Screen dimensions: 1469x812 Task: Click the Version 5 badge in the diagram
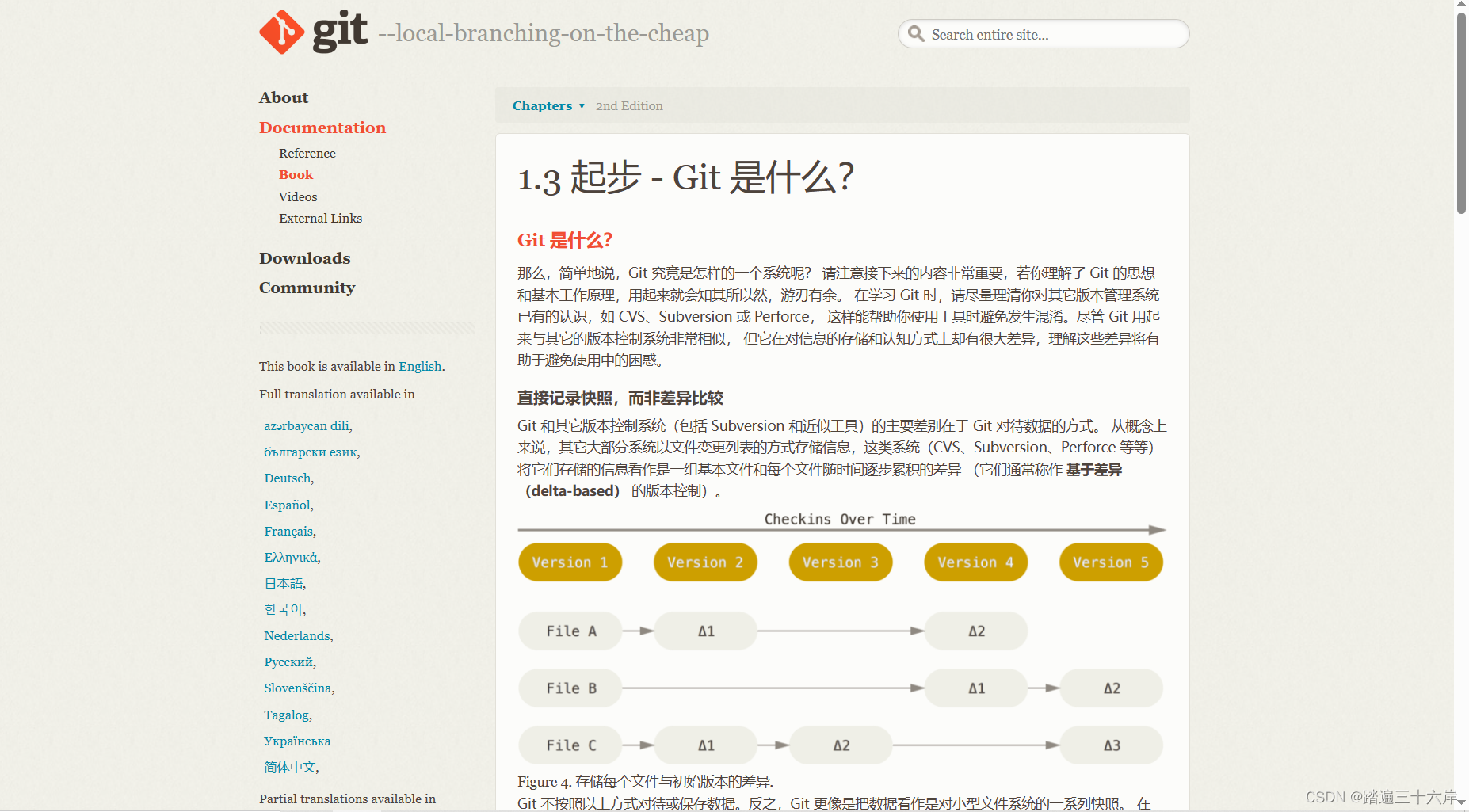1111,562
